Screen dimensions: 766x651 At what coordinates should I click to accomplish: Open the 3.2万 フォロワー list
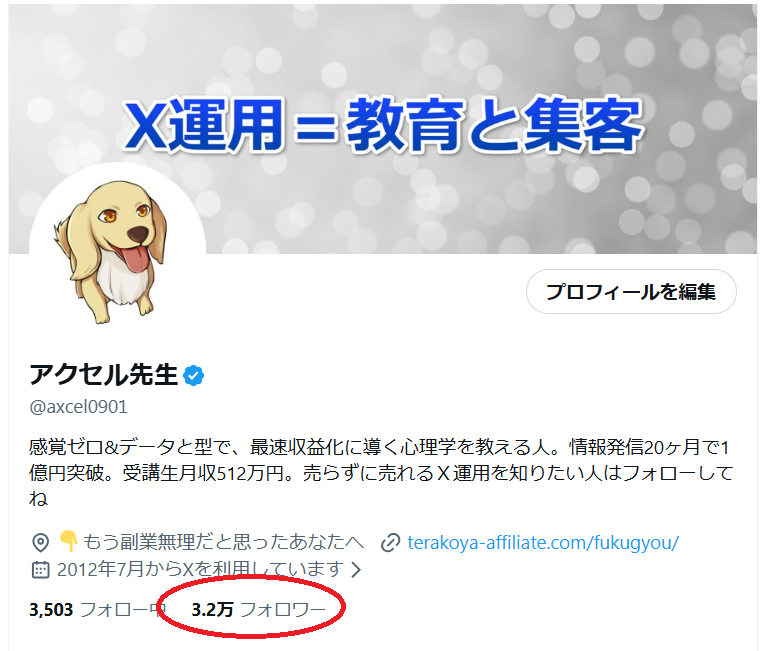[258, 609]
